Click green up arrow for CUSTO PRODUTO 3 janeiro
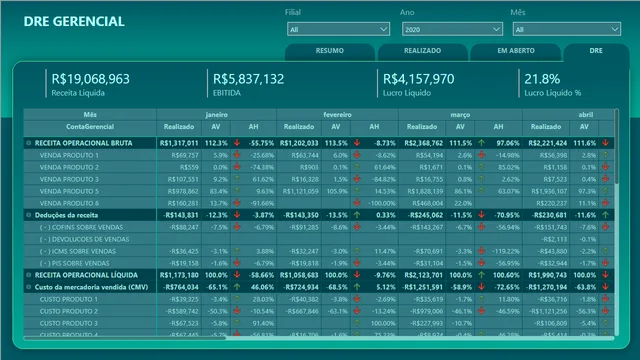640x360 pixels. [x=237, y=323]
